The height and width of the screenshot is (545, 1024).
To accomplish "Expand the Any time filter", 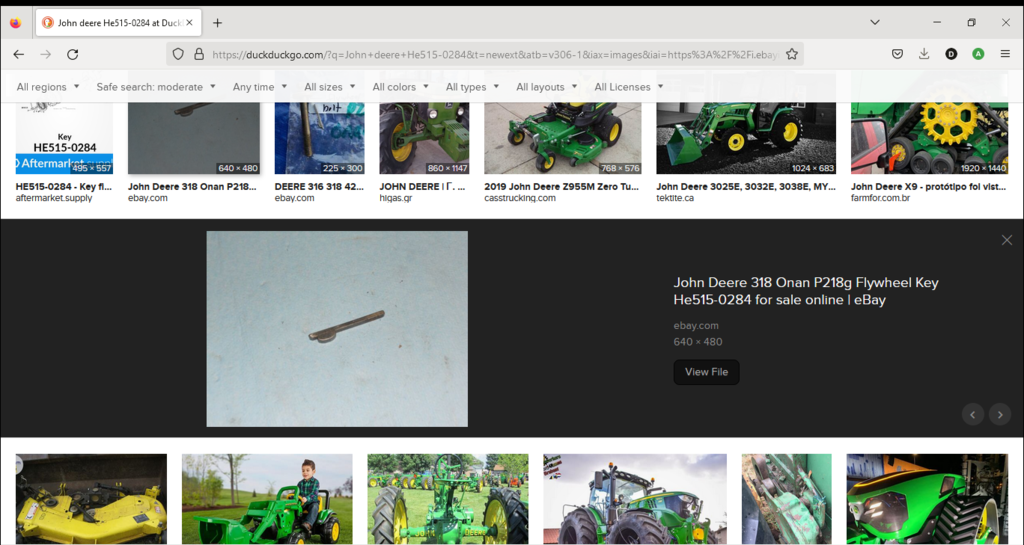I will (259, 87).
